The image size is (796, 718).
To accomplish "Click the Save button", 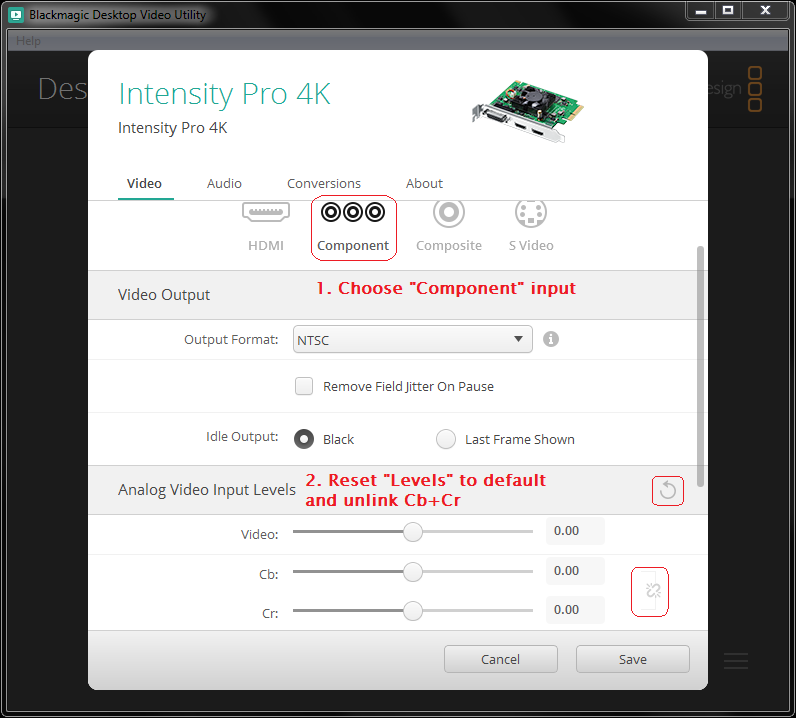I will (633, 659).
